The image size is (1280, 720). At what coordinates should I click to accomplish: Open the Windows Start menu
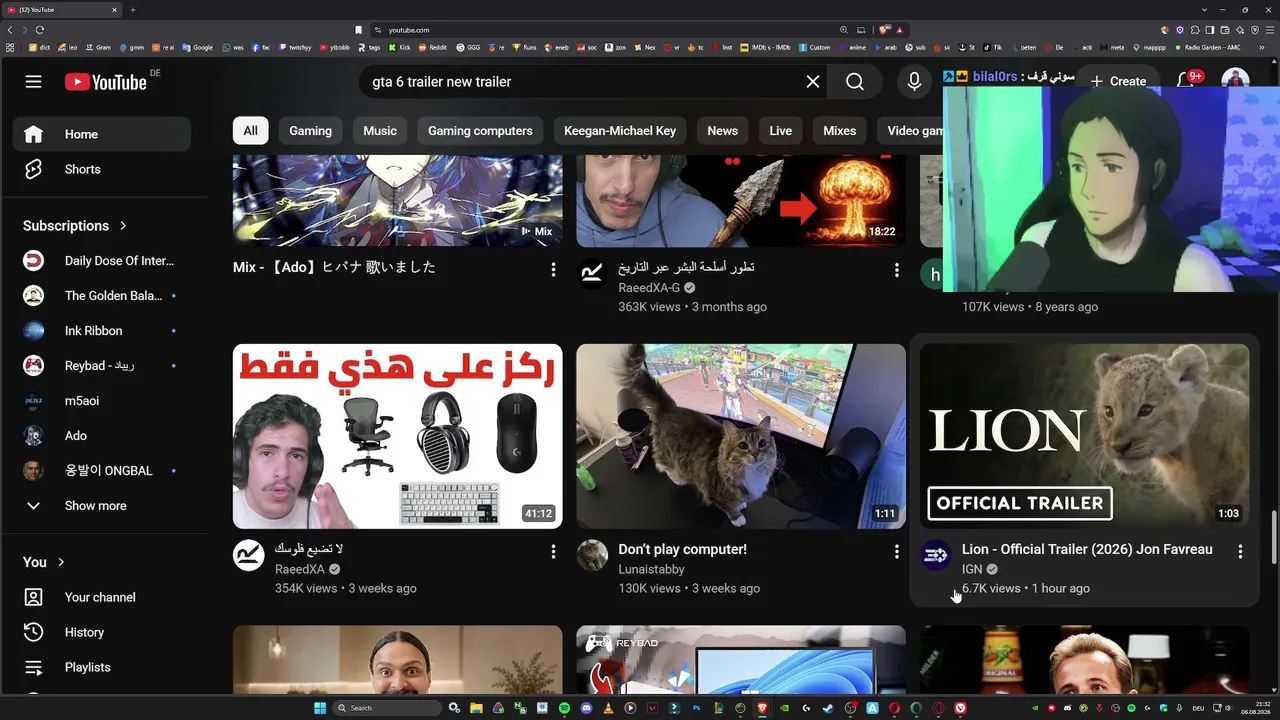pyautogui.click(x=320, y=708)
